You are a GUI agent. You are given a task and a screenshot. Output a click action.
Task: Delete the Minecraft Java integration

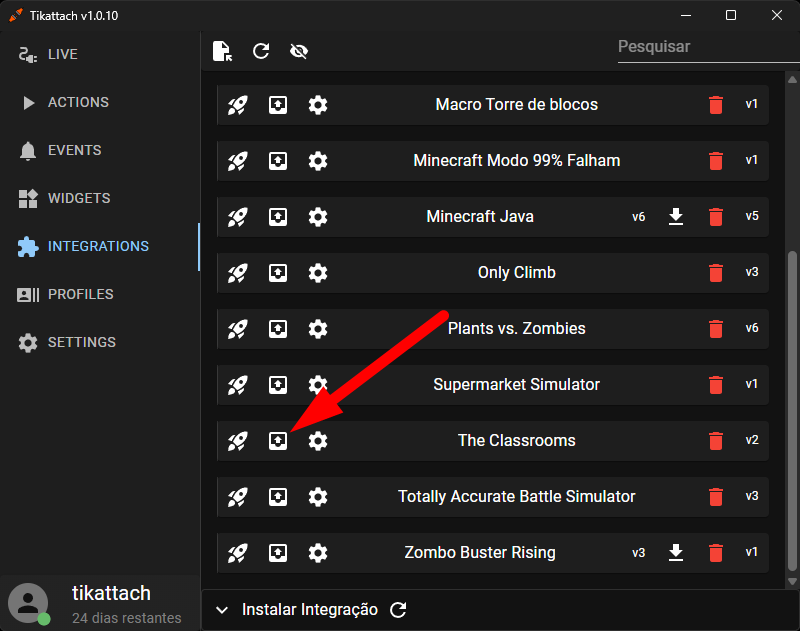[716, 217]
